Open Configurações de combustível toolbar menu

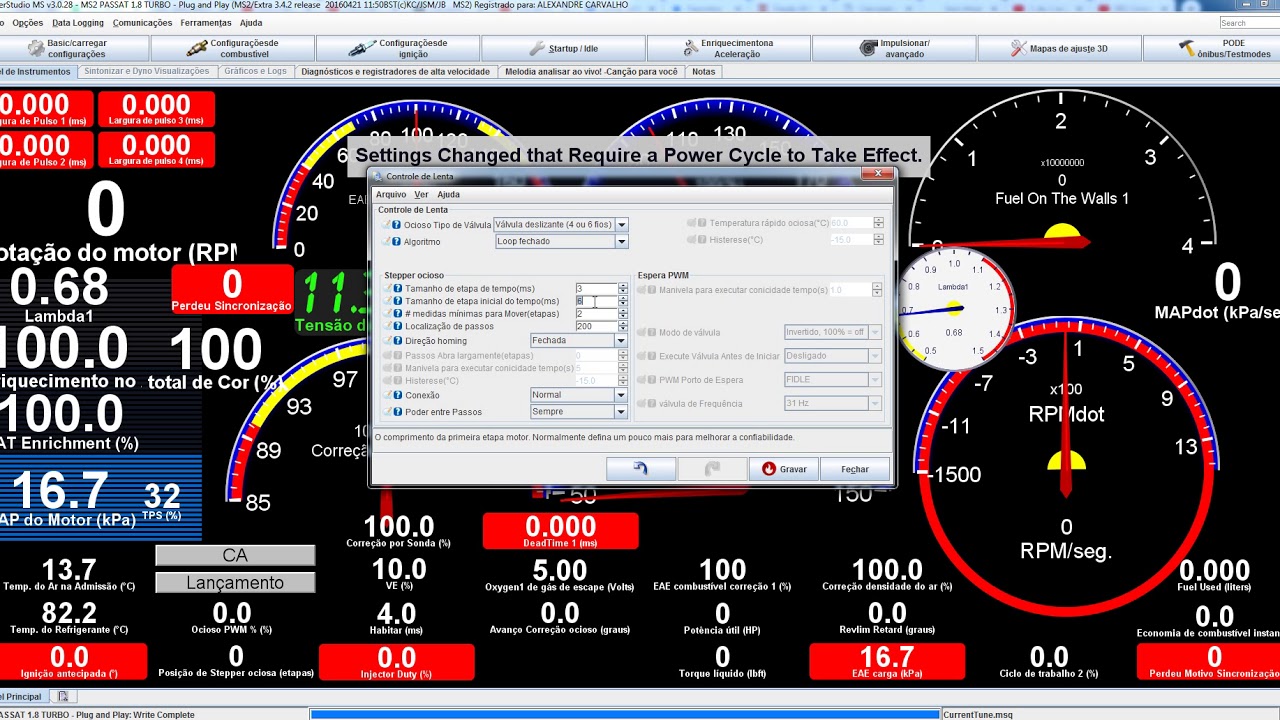pyautogui.click(x=233, y=48)
